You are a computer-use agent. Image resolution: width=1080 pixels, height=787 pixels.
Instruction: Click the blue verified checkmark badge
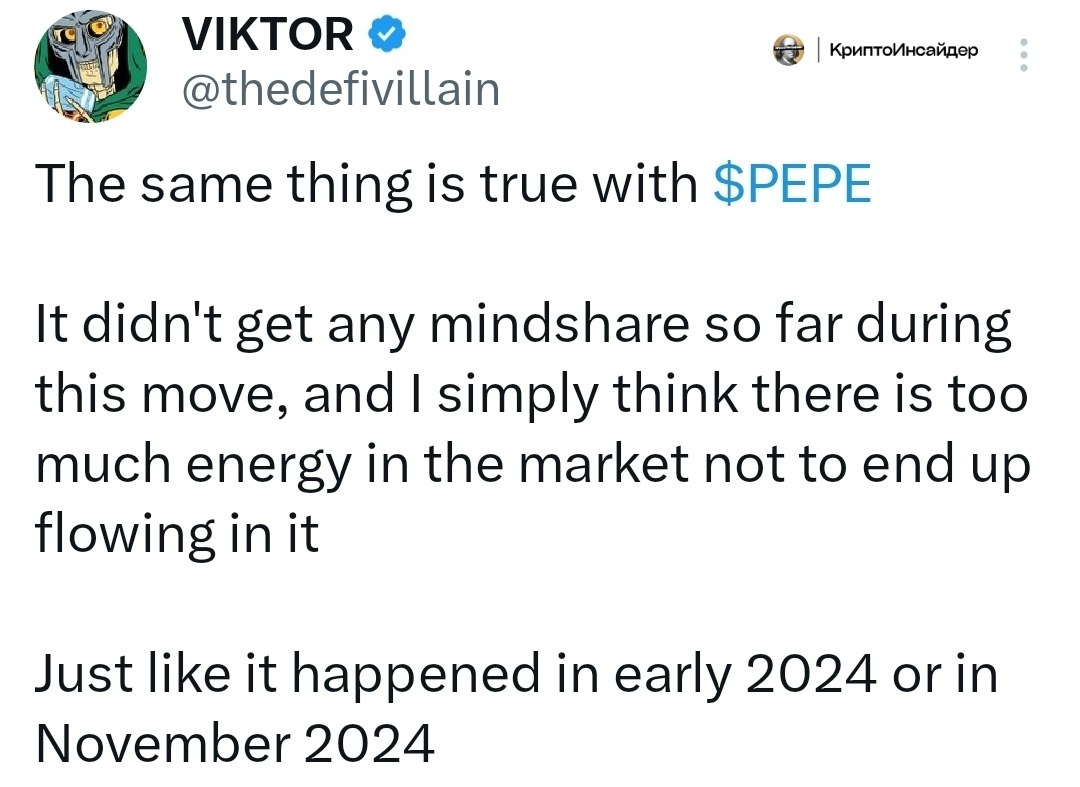point(388,34)
